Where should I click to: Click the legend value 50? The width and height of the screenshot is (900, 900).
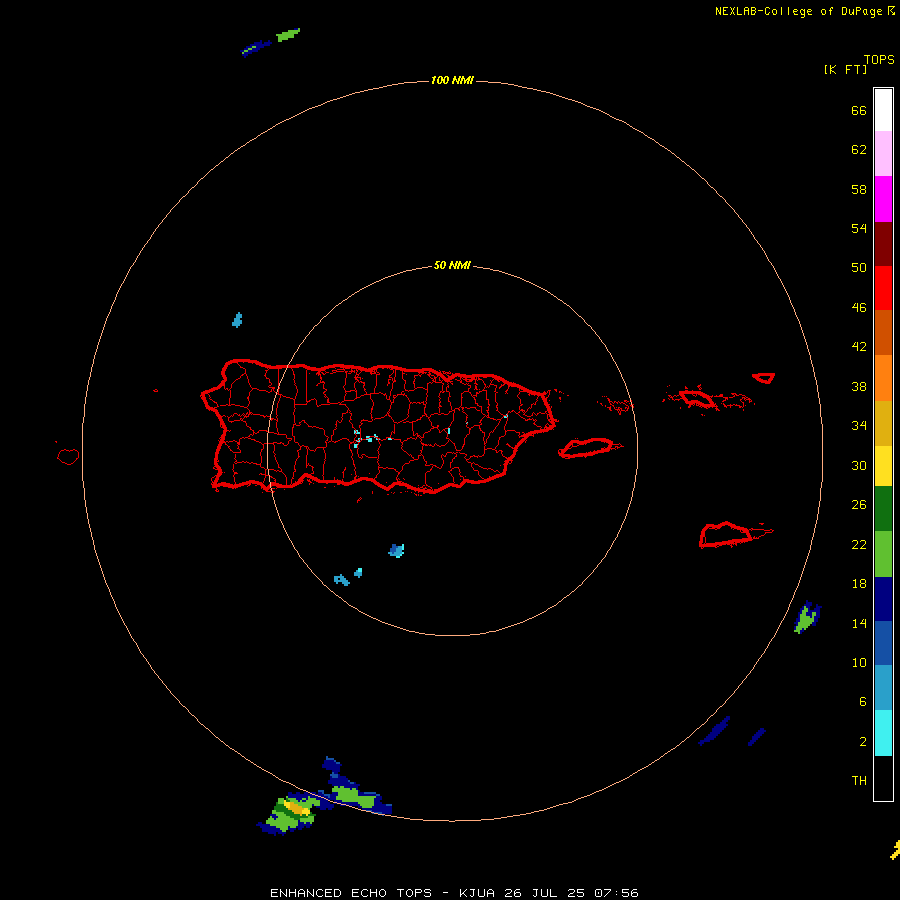[859, 268]
